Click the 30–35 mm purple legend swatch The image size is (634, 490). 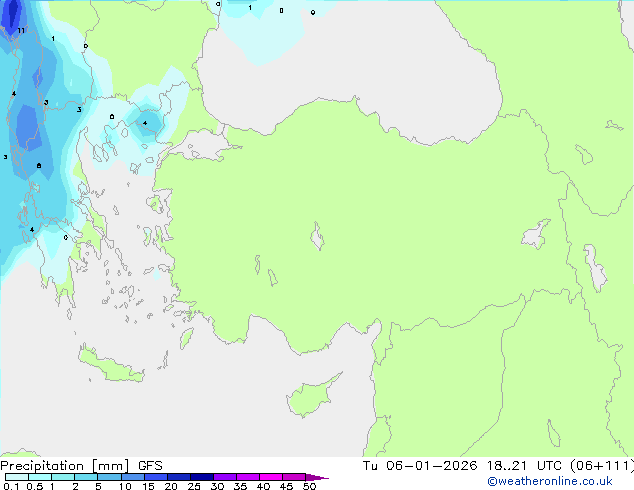tap(225, 477)
